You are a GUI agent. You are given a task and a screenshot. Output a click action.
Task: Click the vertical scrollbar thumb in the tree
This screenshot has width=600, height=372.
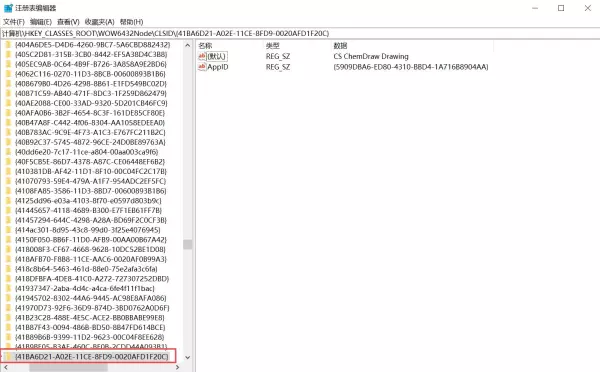[188, 244]
